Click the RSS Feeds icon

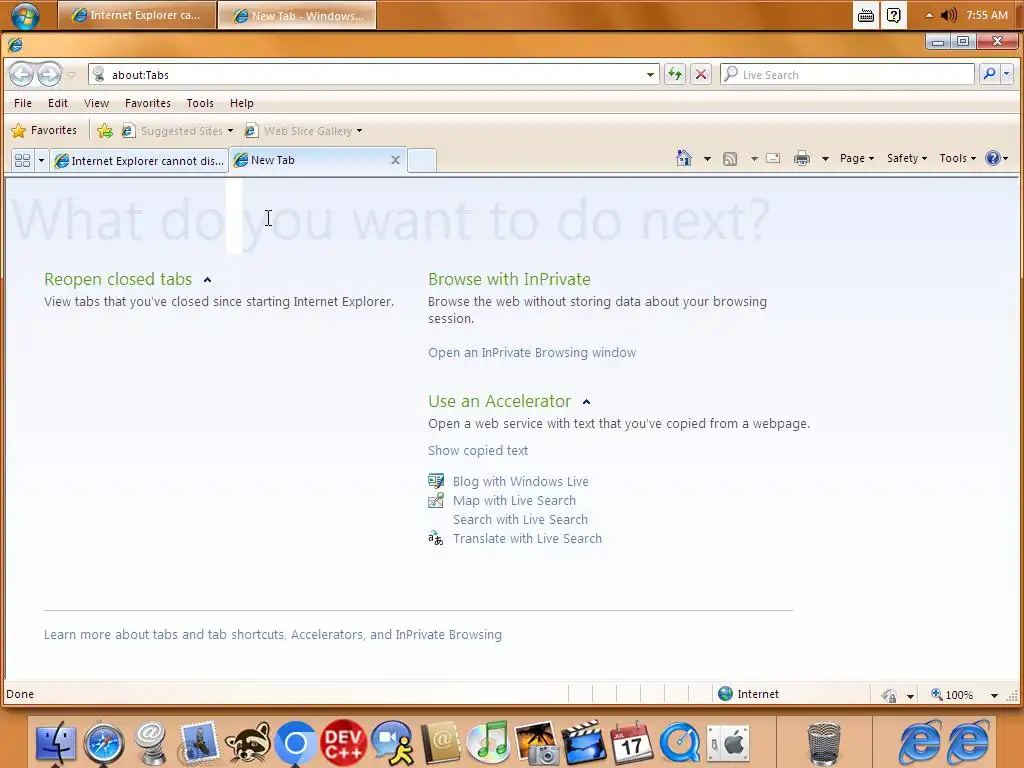(730, 159)
